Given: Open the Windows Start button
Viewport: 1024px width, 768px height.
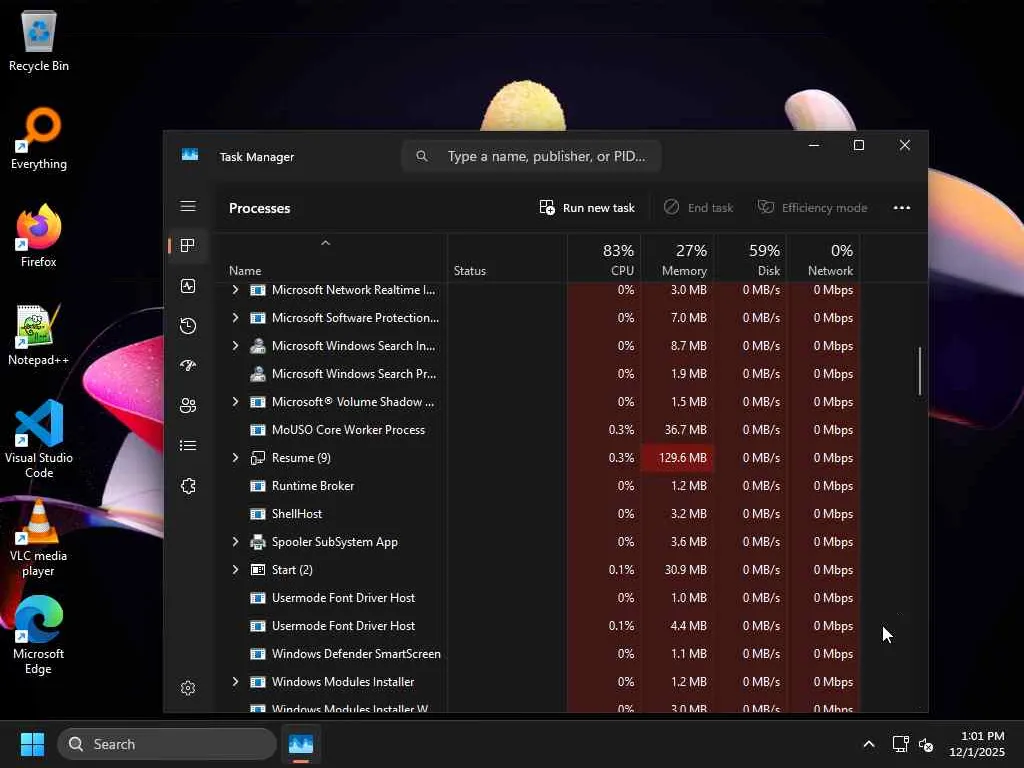Looking at the screenshot, I should click(x=32, y=744).
